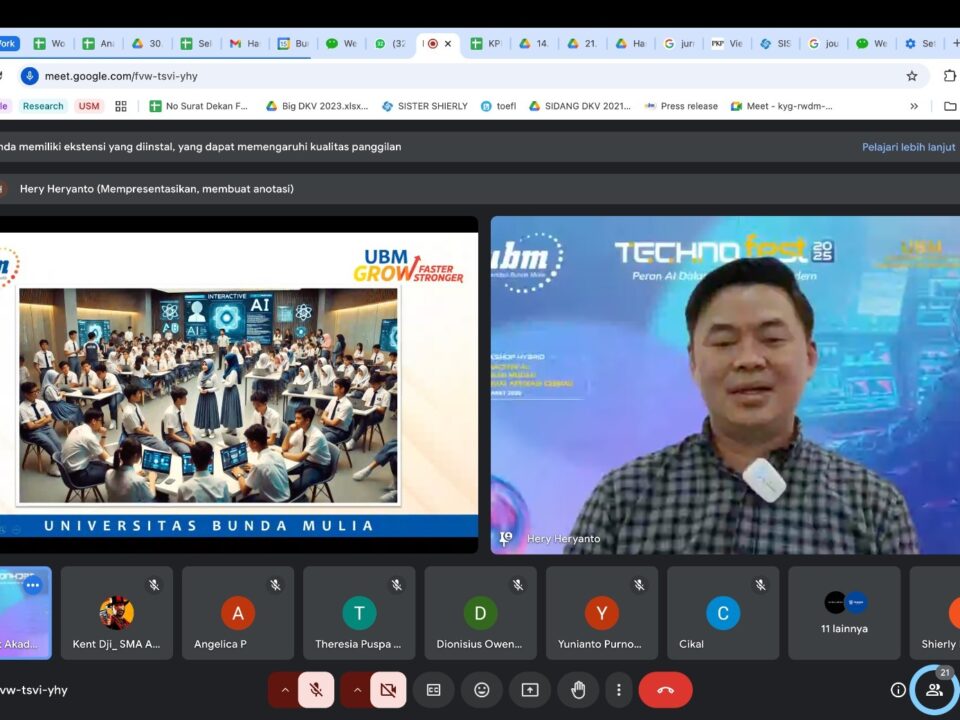
Task: Open tab groups grid icon in bookmarks bar
Action: [x=121, y=106]
